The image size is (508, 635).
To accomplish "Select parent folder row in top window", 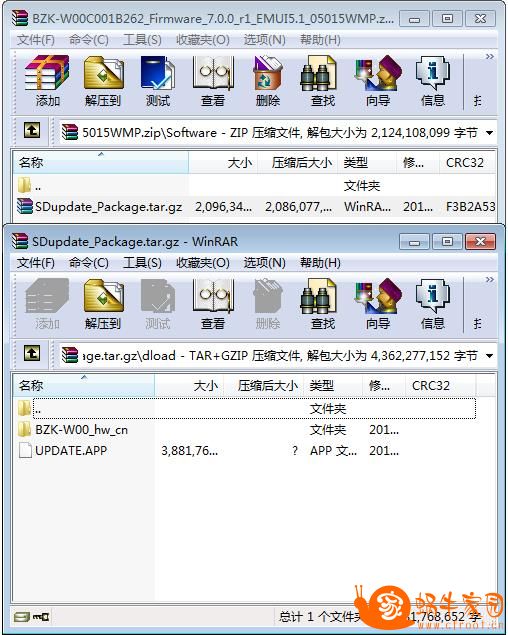I will [x=255, y=186].
